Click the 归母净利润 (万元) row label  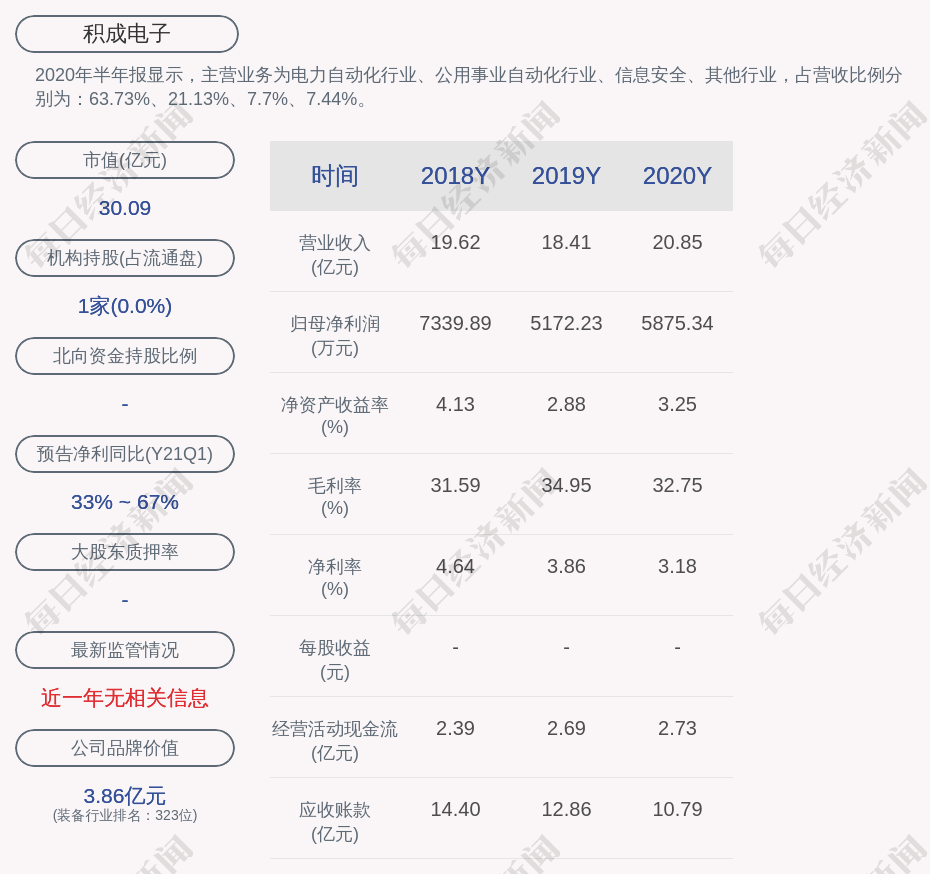click(x=335, y=336)
